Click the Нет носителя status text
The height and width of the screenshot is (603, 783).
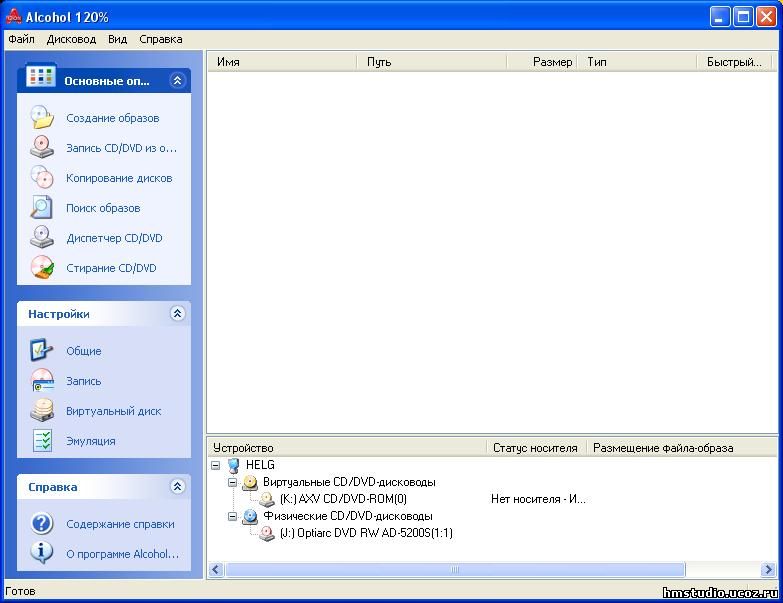pos(538,499)
